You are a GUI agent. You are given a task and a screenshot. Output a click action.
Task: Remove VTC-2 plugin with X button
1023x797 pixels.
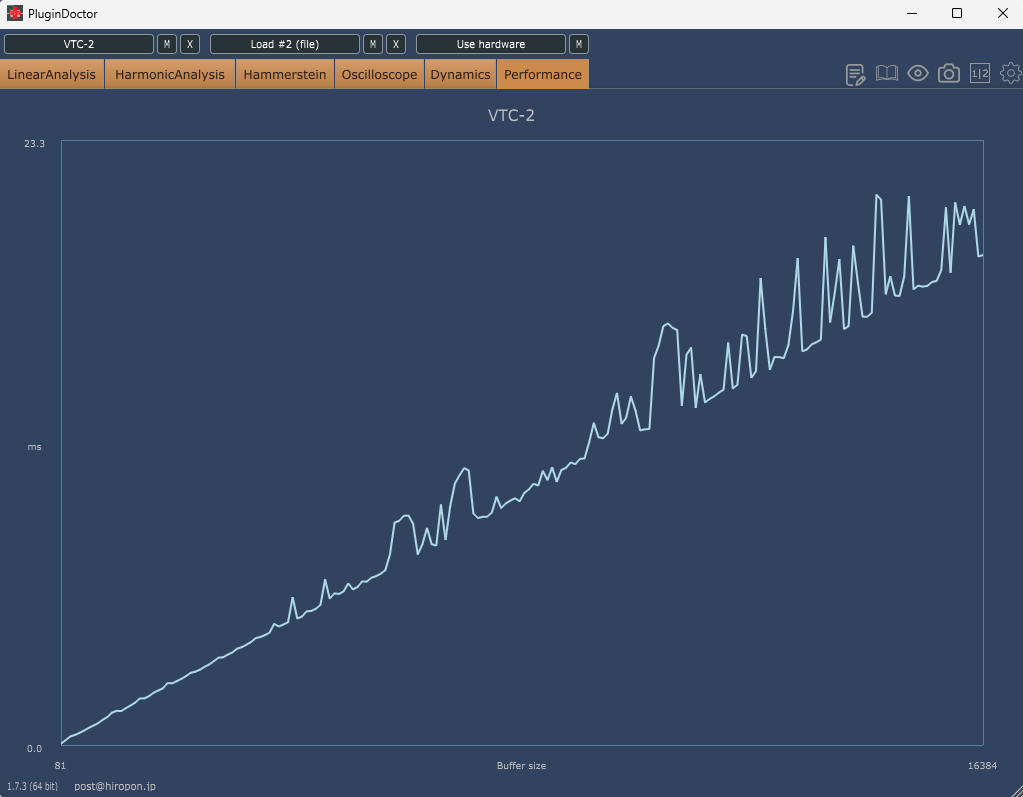click(190, 44)
